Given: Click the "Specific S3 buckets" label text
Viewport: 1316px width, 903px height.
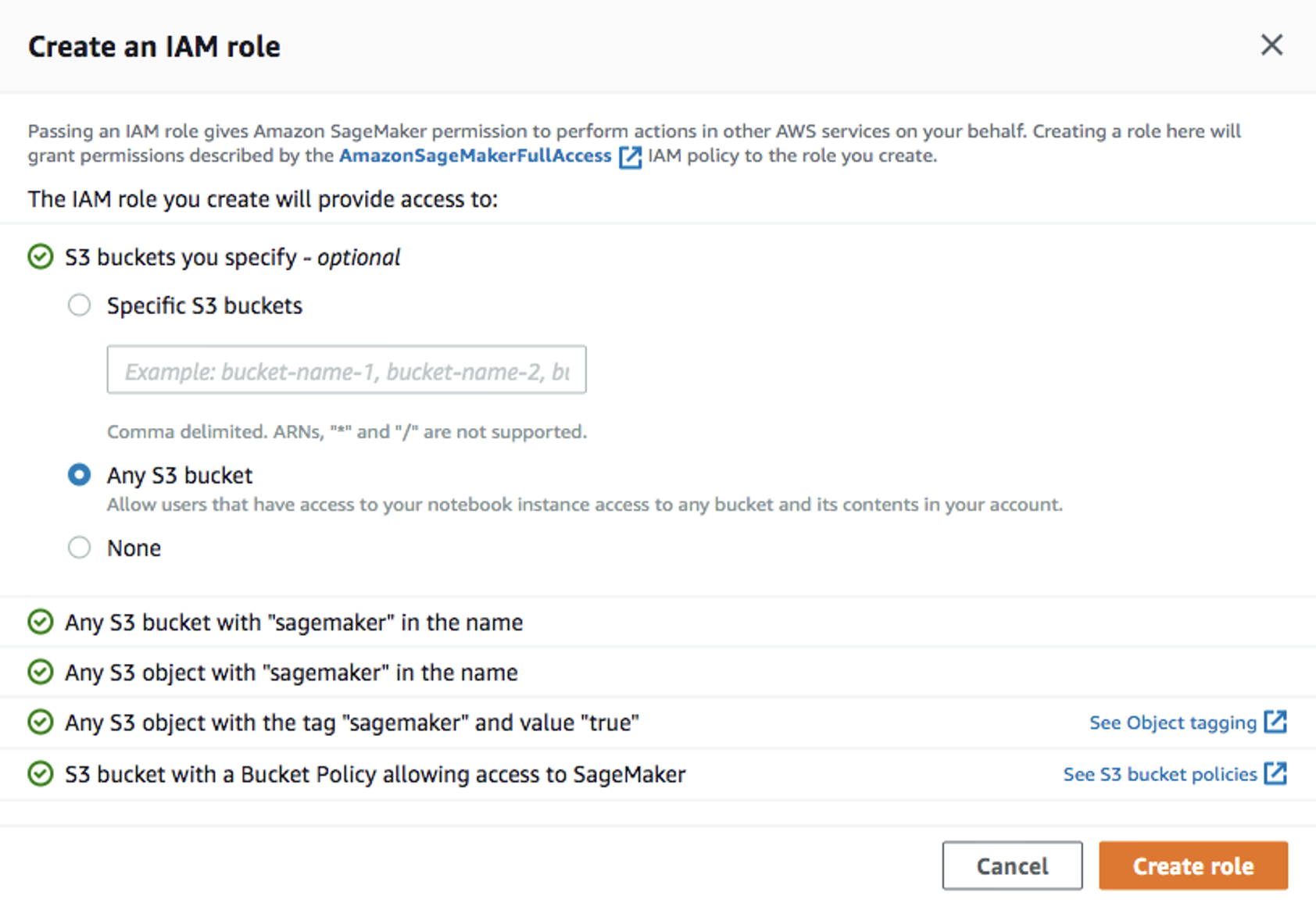Looking at the screenshot, I should tap(205, 305).
